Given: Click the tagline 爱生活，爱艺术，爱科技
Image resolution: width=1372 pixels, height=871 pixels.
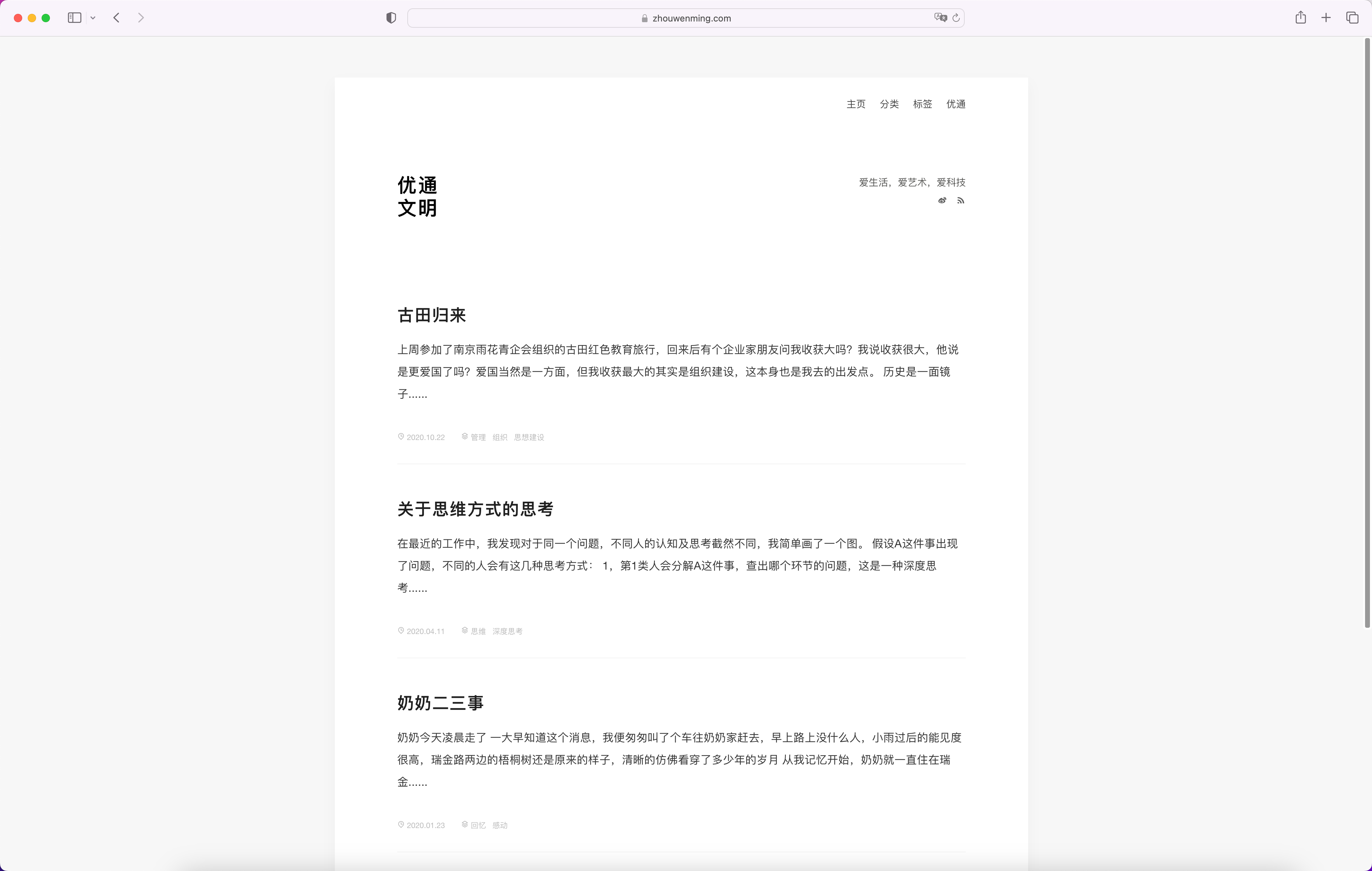Looking at the screenshot, I should (x=912, y=182).
